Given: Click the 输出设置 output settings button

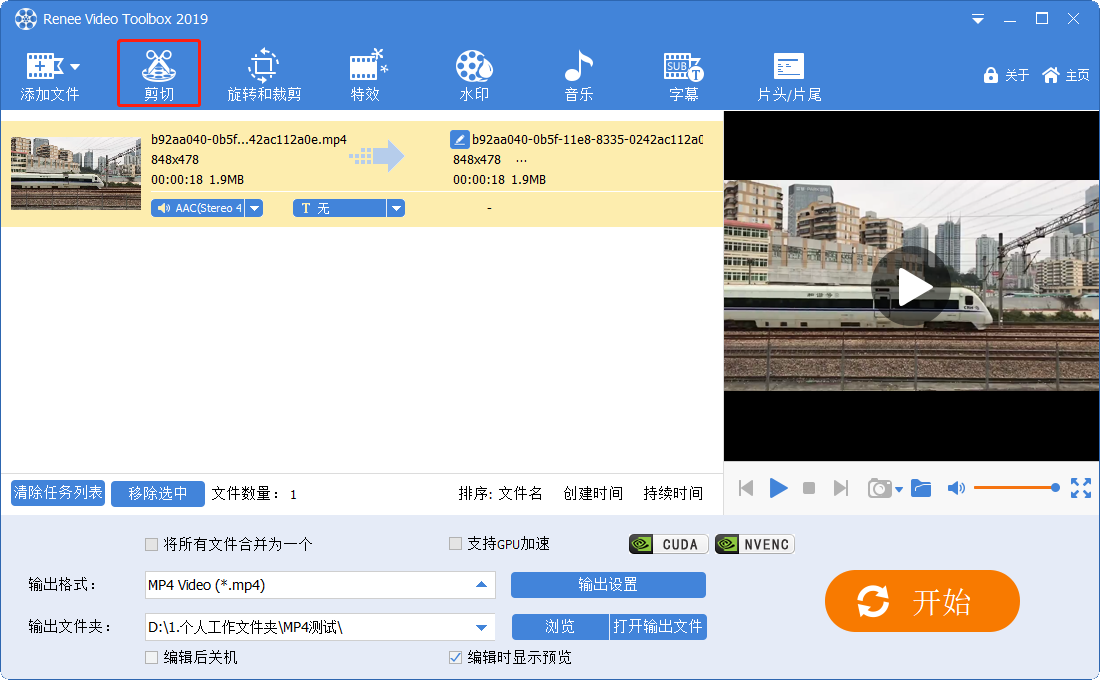Looking at the screenshot, I should point(608,585).
